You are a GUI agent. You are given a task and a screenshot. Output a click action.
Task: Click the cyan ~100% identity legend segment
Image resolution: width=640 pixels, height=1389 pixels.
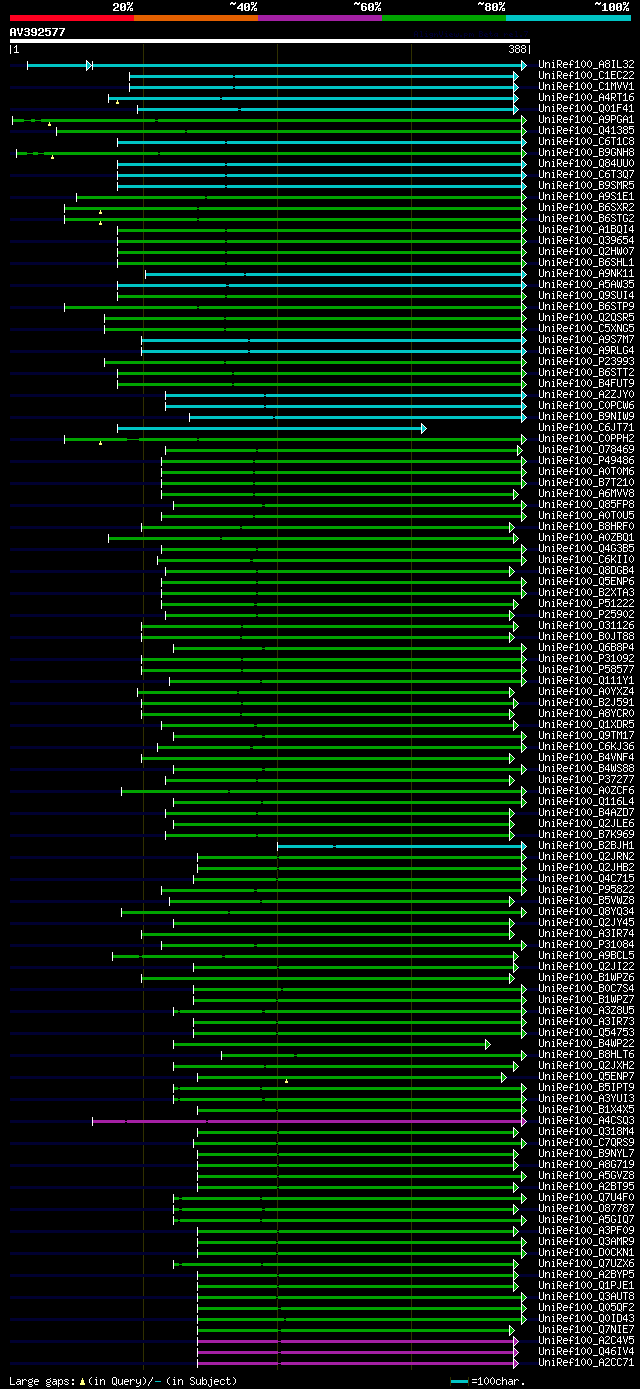568,17
